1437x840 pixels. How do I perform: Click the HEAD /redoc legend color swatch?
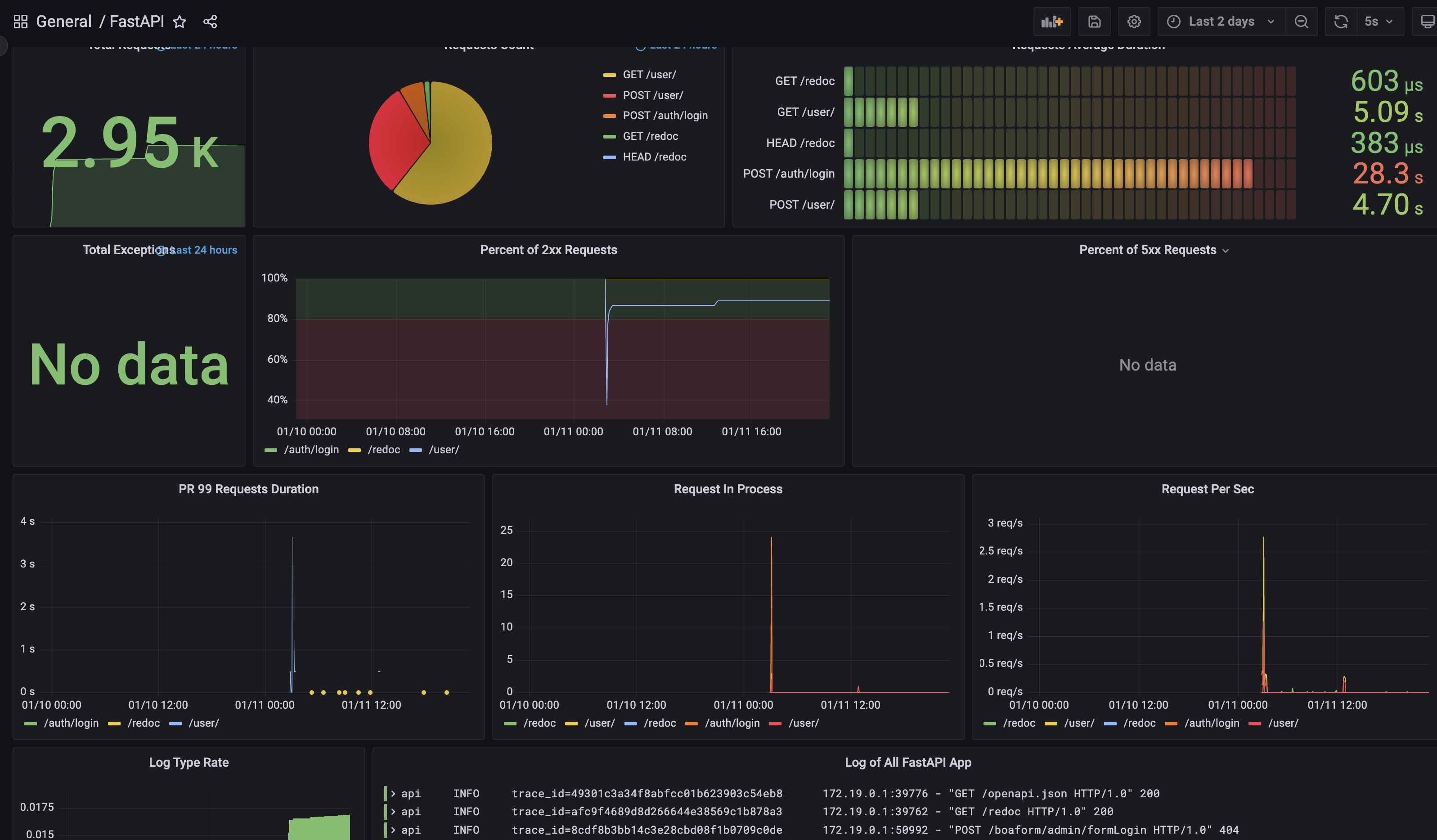[609, 157]
